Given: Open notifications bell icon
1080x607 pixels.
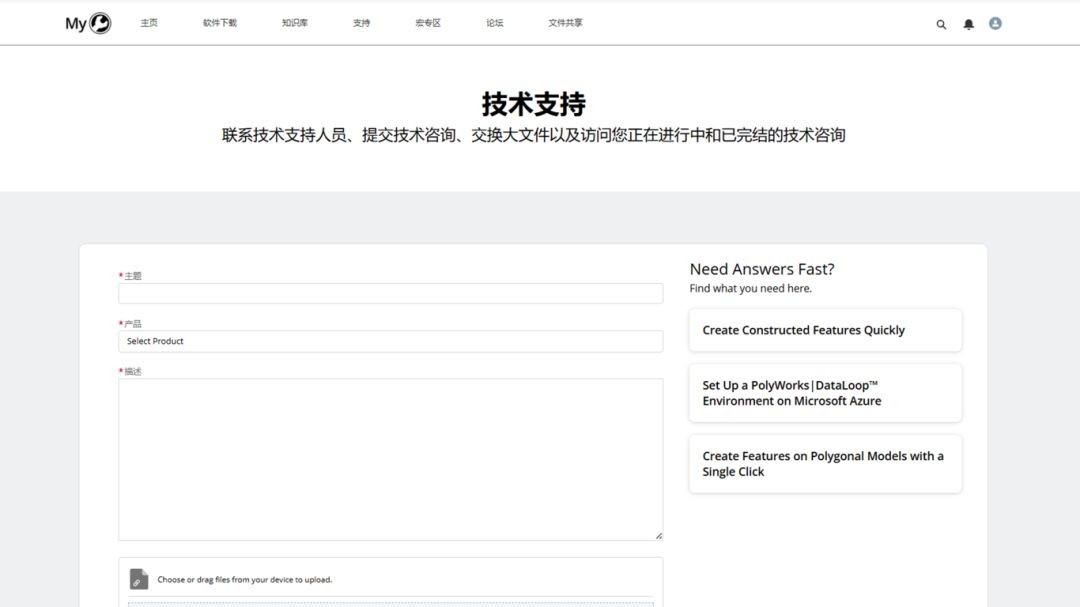Looking at the screenshot, I should [x=968, y=25].
